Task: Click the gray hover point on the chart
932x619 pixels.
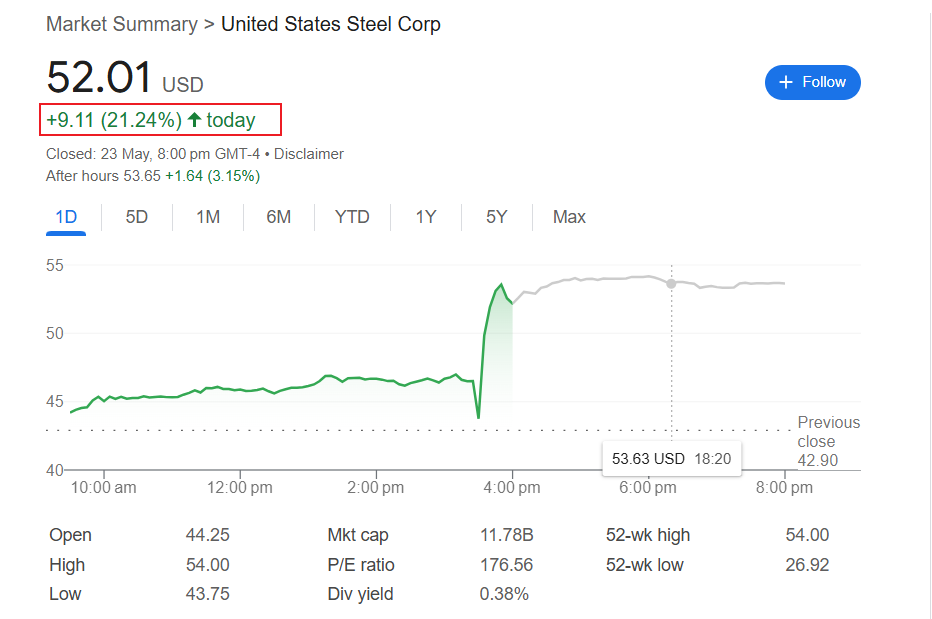Action: (x=671, y=284)
